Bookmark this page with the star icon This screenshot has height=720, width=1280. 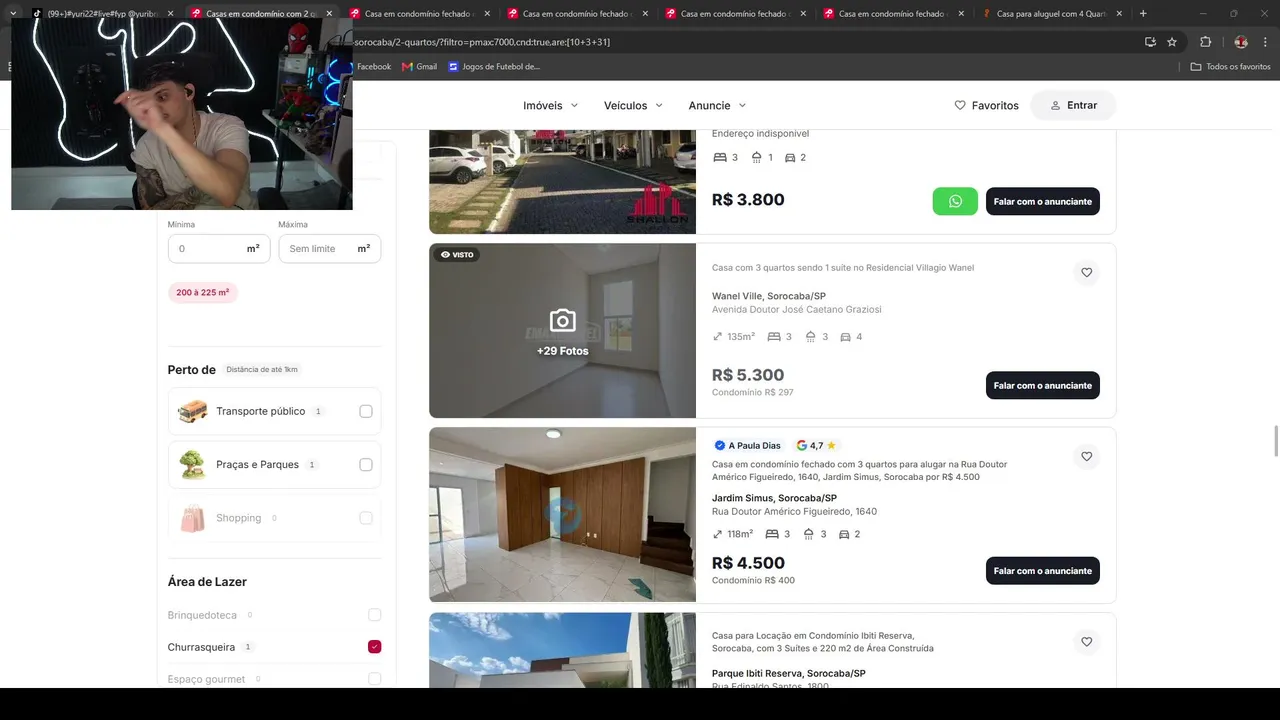(x=1172, y=42)
